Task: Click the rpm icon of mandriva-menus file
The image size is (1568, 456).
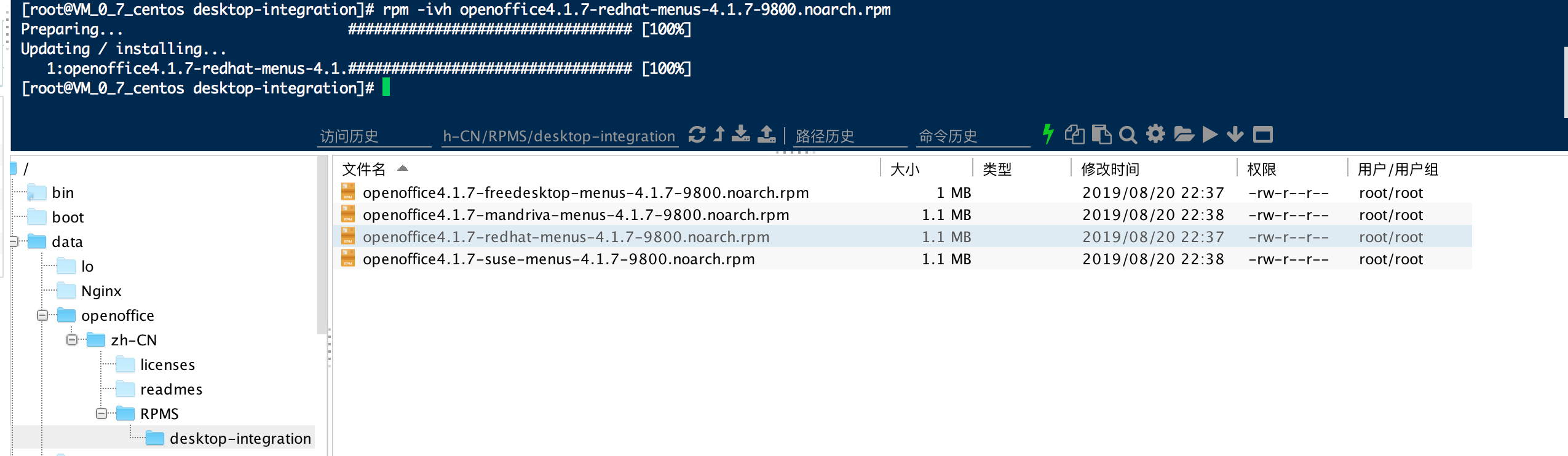Action: point(348,214)
